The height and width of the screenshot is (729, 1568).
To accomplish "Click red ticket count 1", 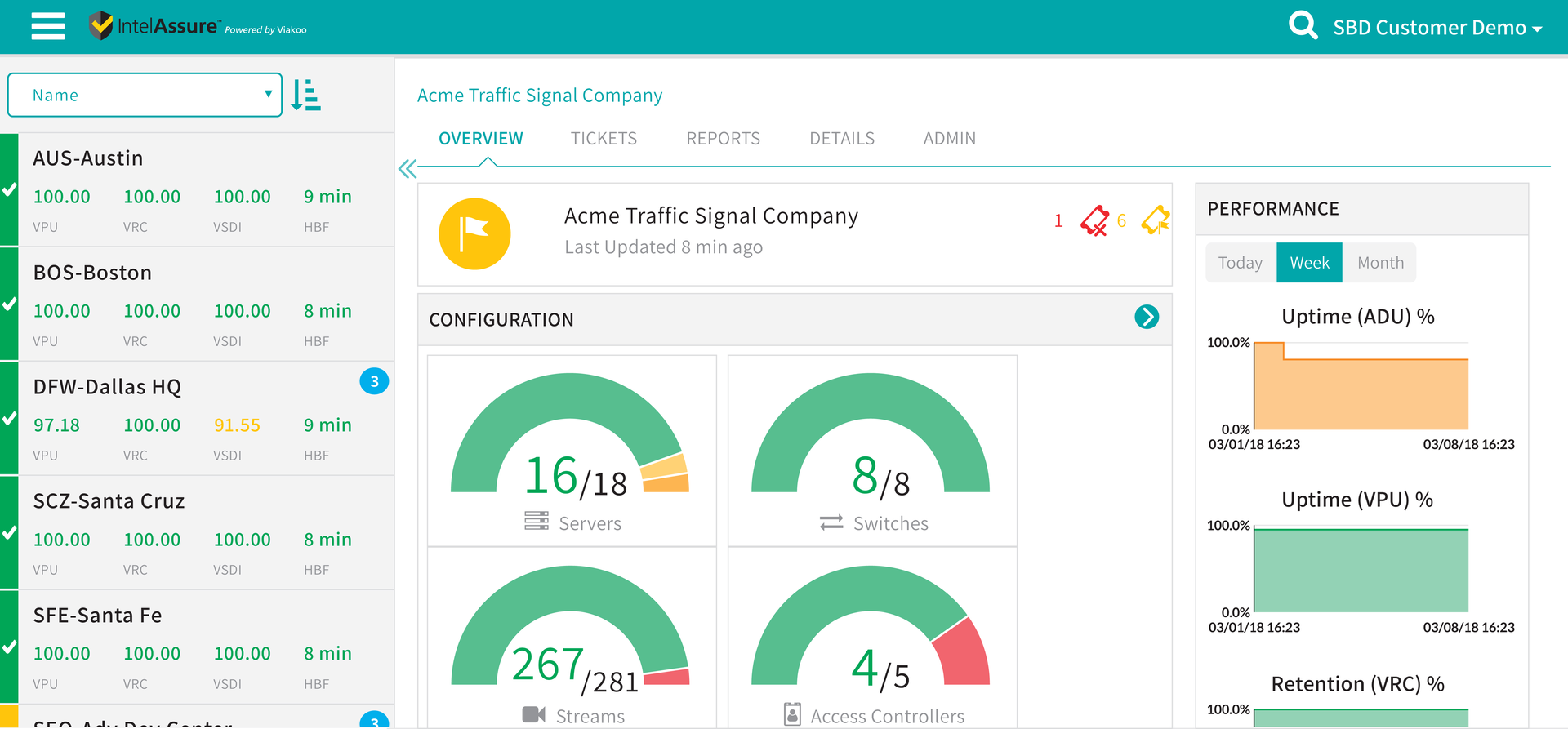I will pyautogui.click(x=1058, y=221).
